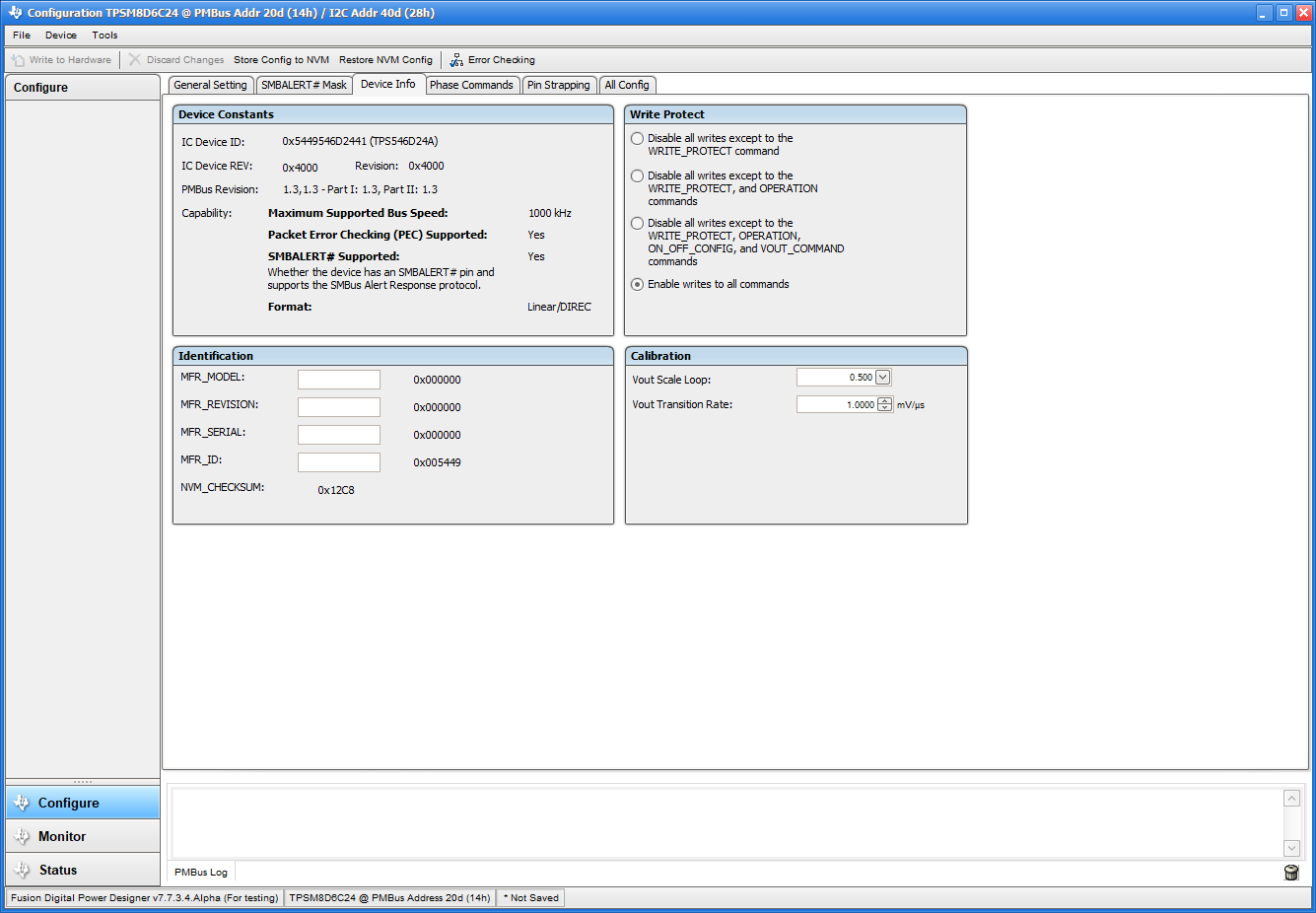
Task: Select the Error Checking icon
Action: (455, 59)
